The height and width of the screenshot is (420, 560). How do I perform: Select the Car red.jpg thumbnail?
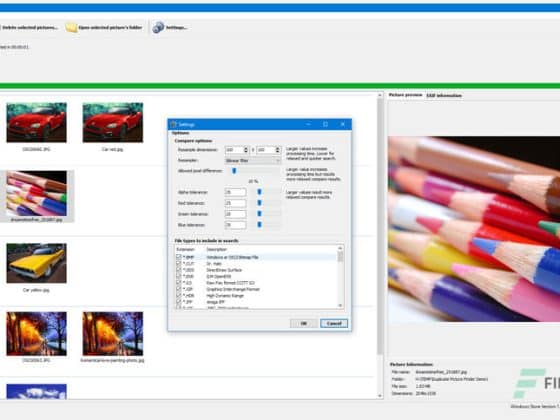[x=113, y=122]
